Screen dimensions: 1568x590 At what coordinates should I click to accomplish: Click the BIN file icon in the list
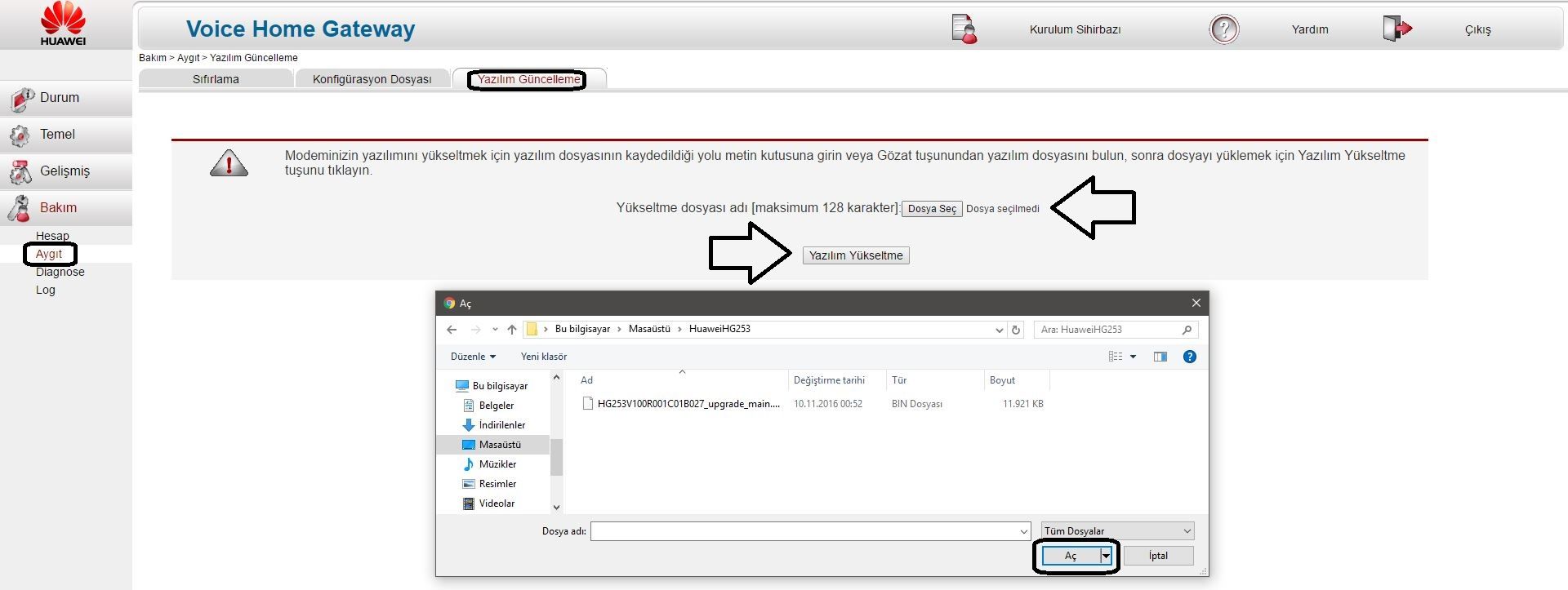[x=587, y=403]
